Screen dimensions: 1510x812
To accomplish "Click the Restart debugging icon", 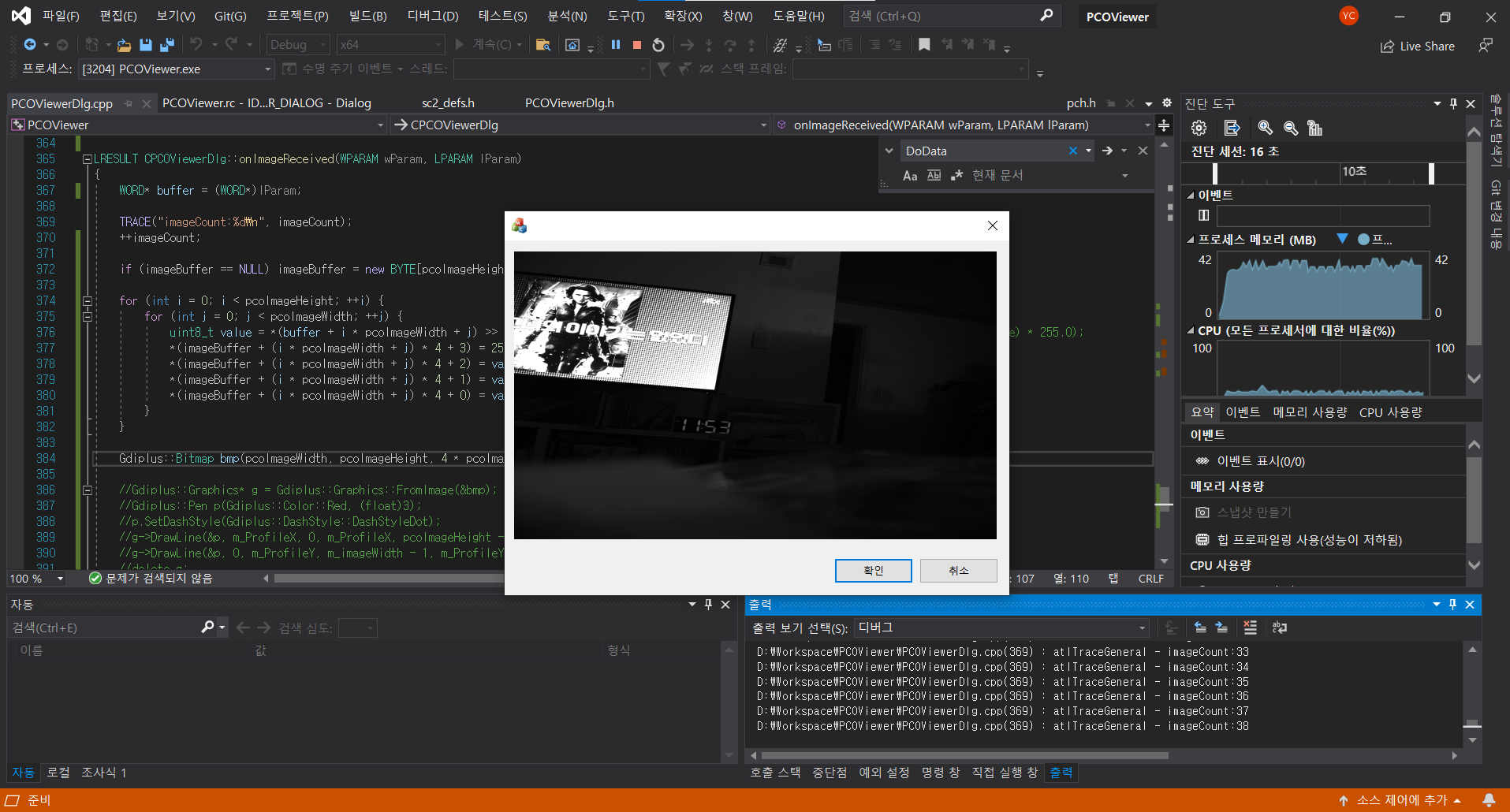I will (x=658, y=45).
